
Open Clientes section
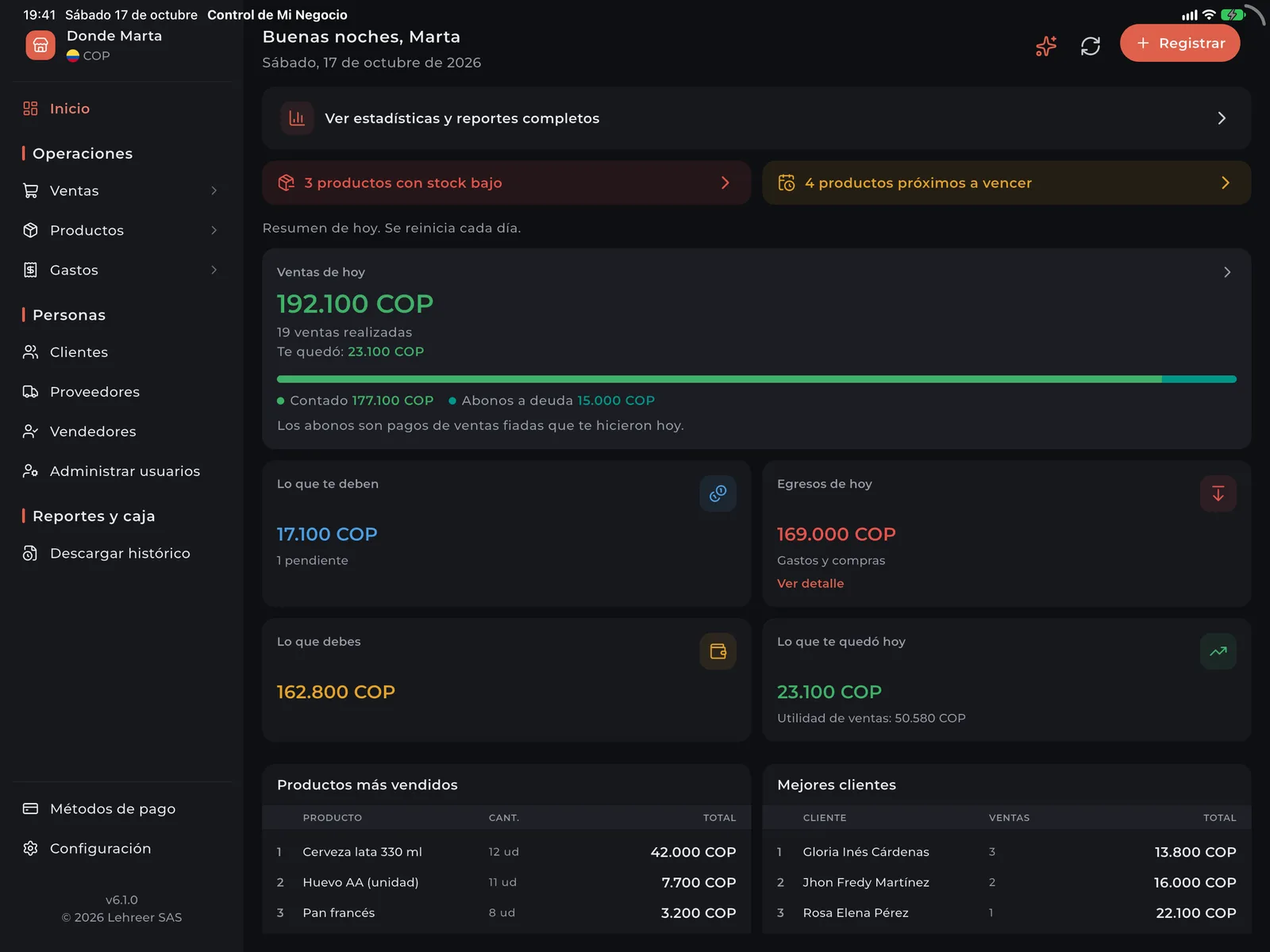click(x=121, y=352)
